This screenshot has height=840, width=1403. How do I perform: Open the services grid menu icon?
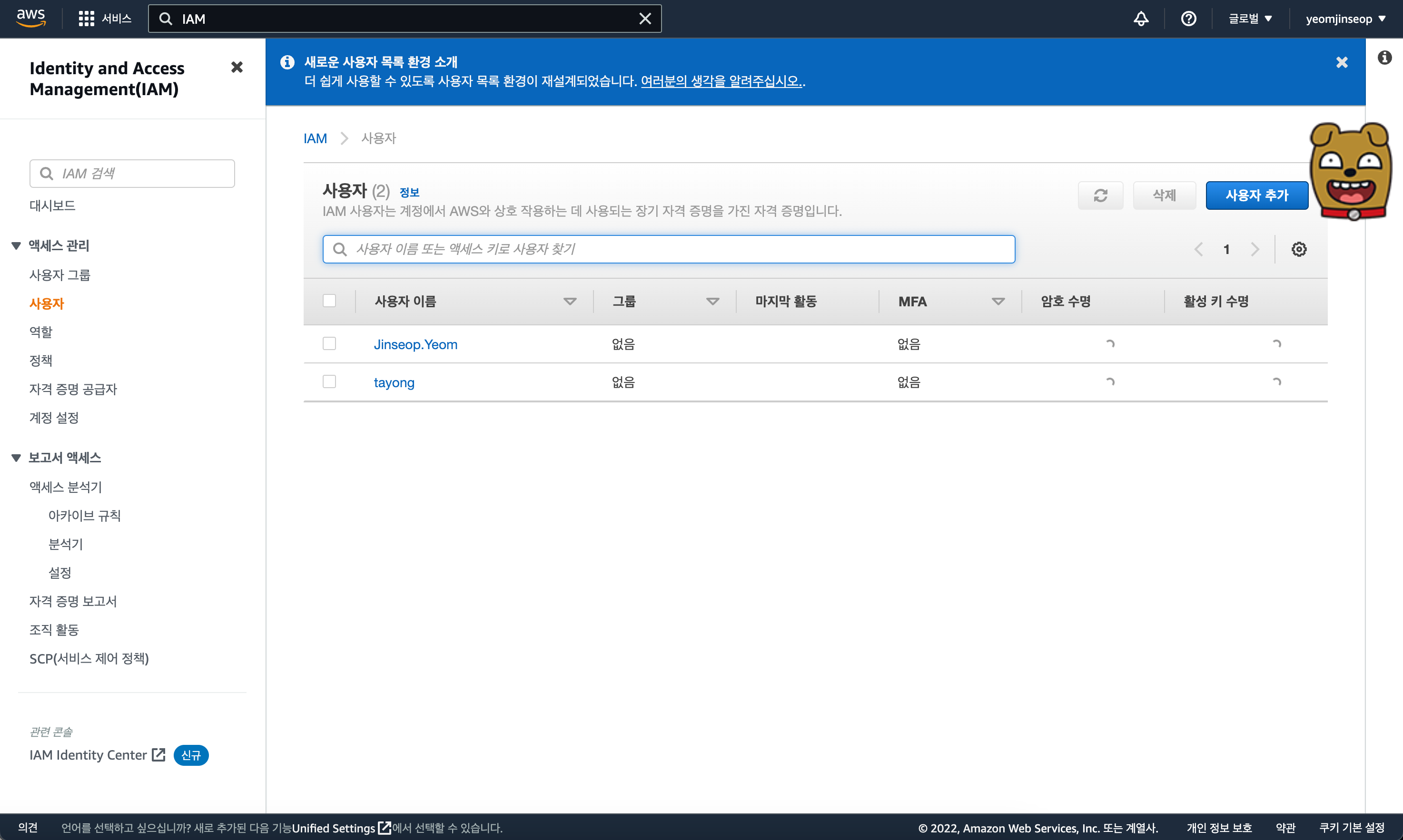86,19
